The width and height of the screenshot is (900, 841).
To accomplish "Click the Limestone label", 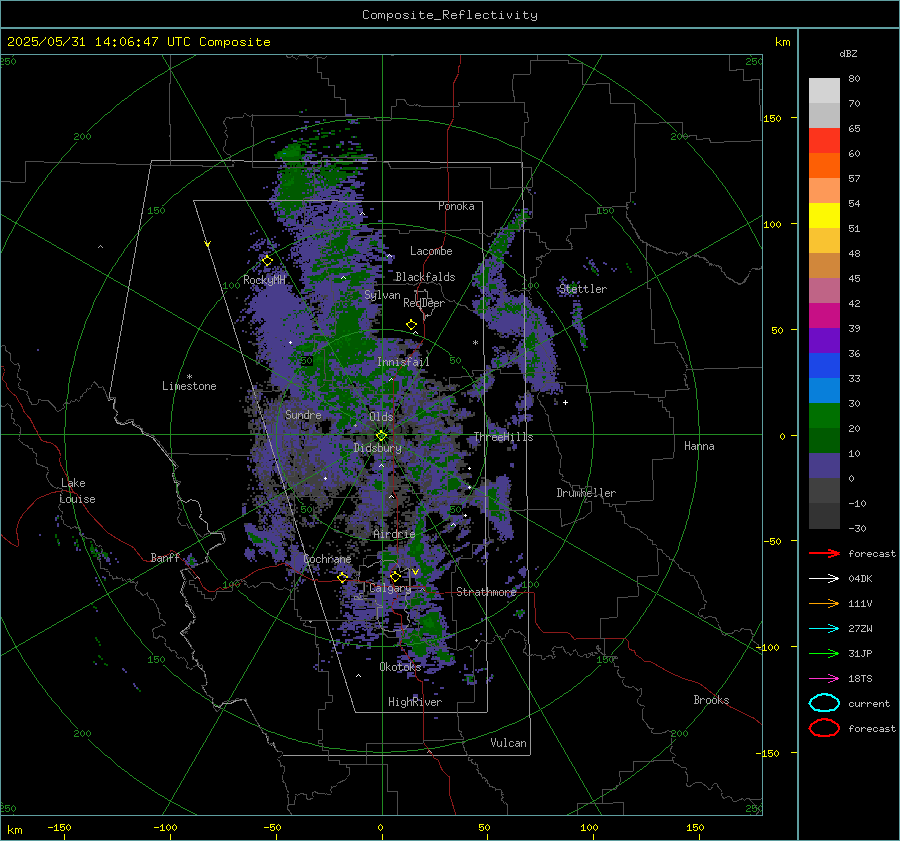I will tap(189, 386).
